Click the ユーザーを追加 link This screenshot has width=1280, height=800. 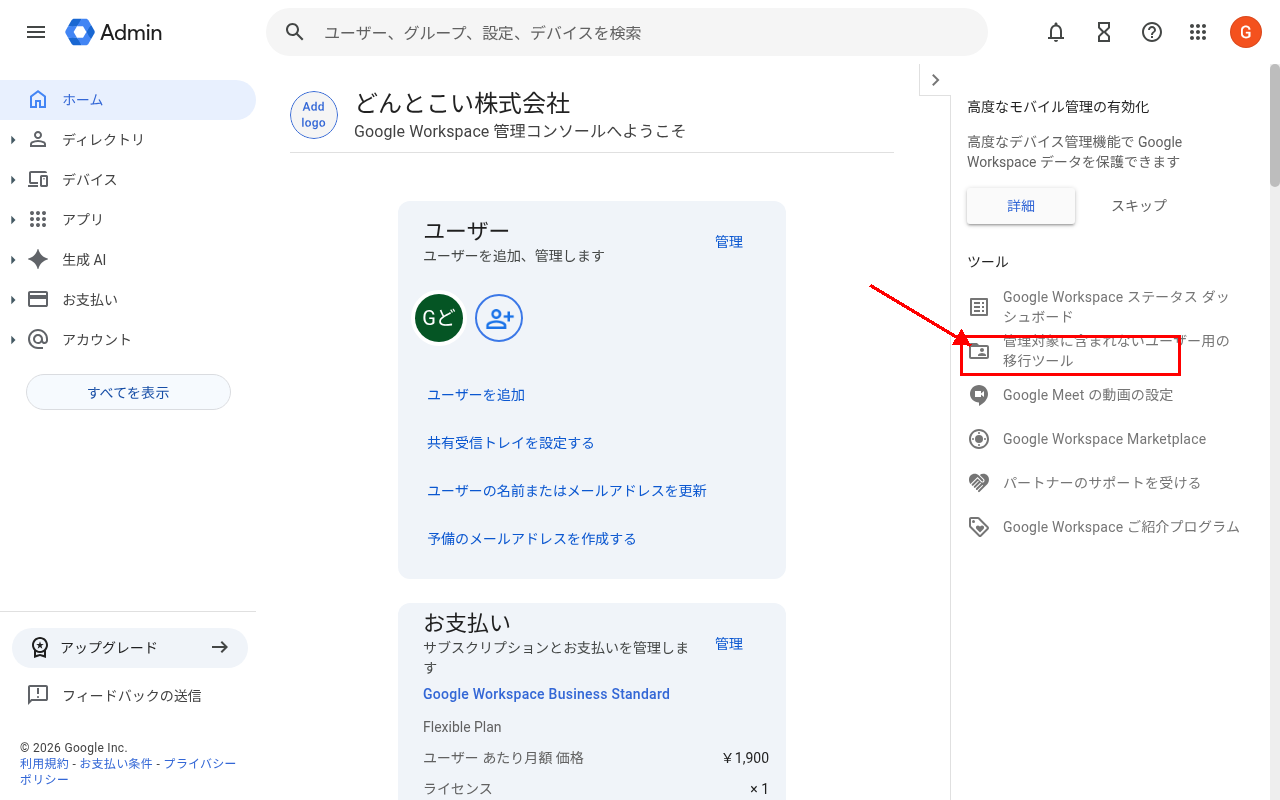(x=476, y=395)
